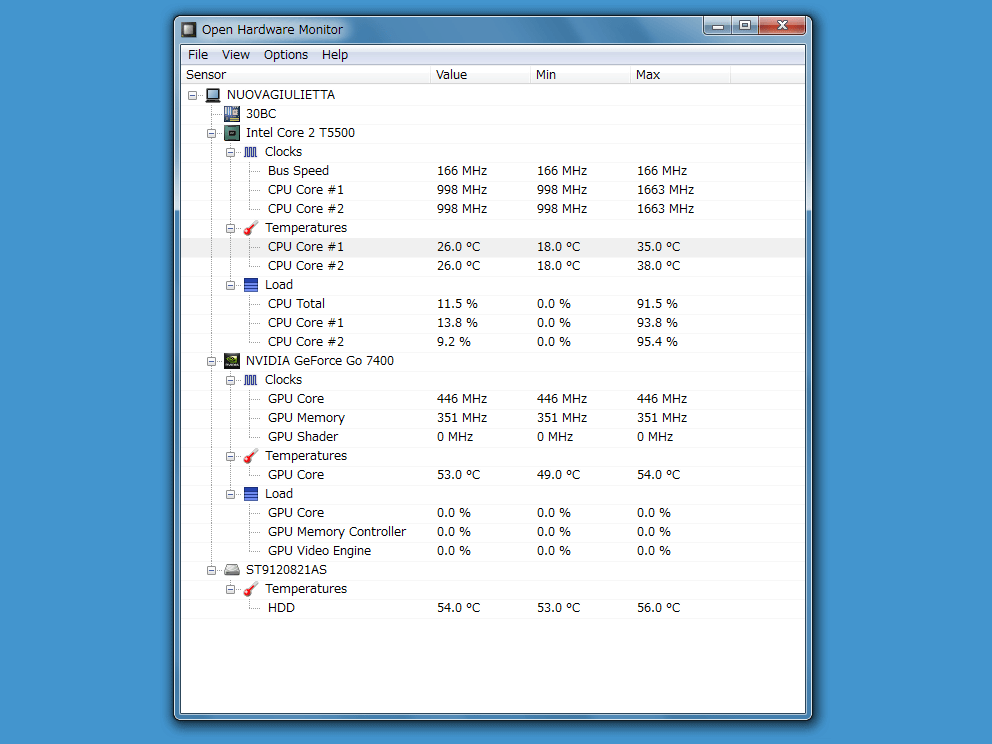
Task: Select the GPU Memory clock row
Action: (x=493, y=418)
